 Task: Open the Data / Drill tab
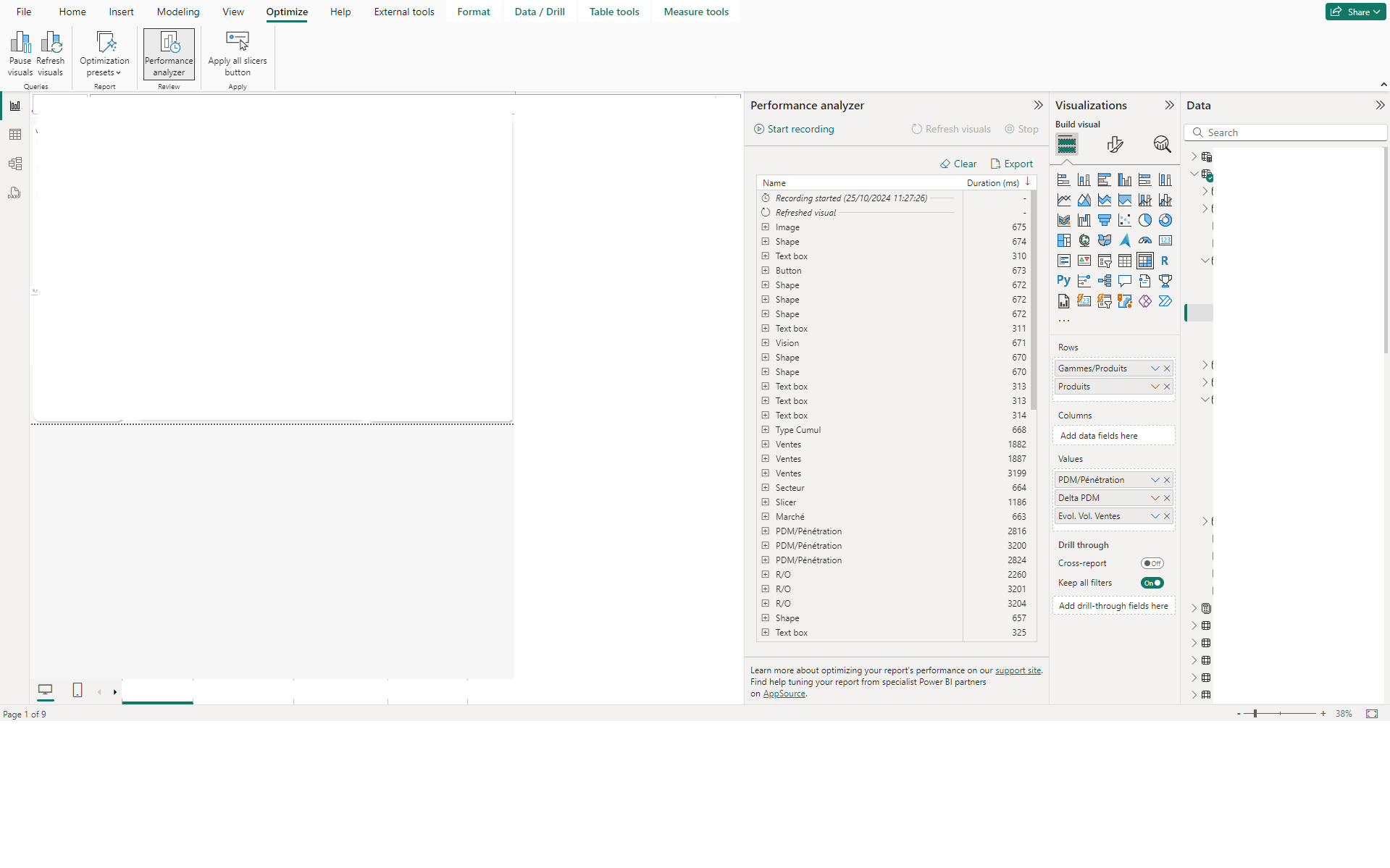540,12
